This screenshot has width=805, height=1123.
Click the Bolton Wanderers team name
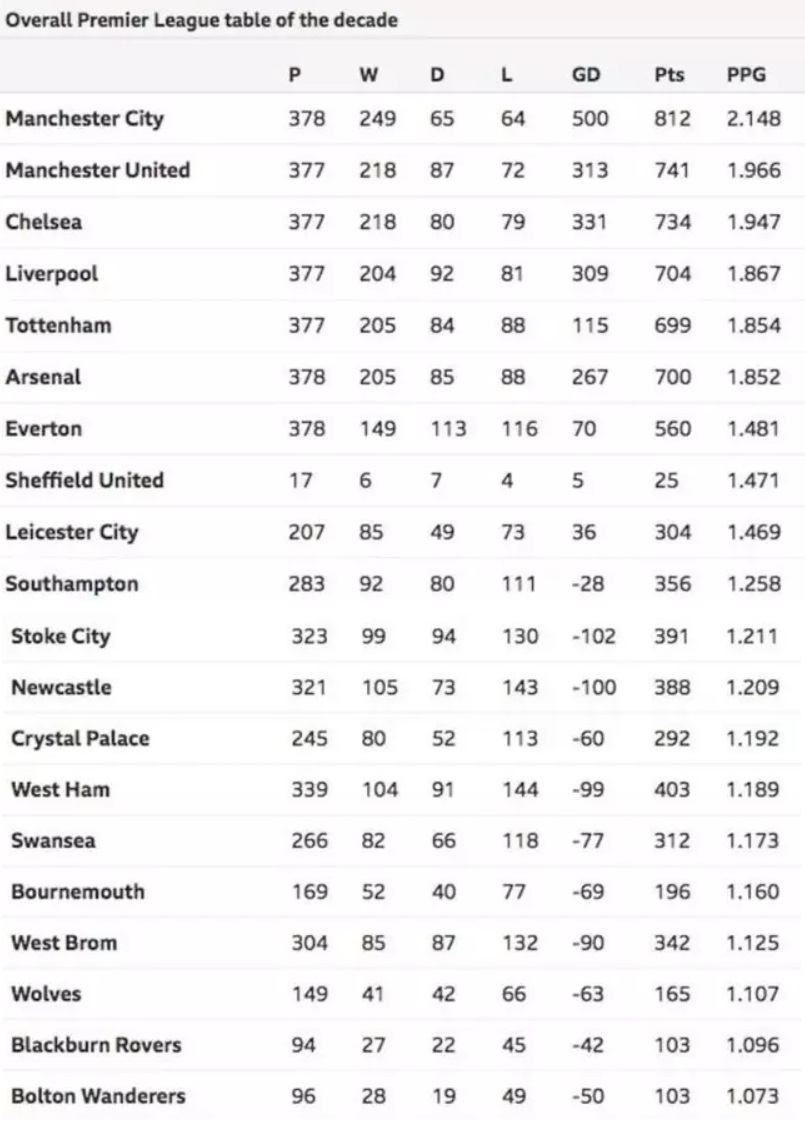point(98,1096)
